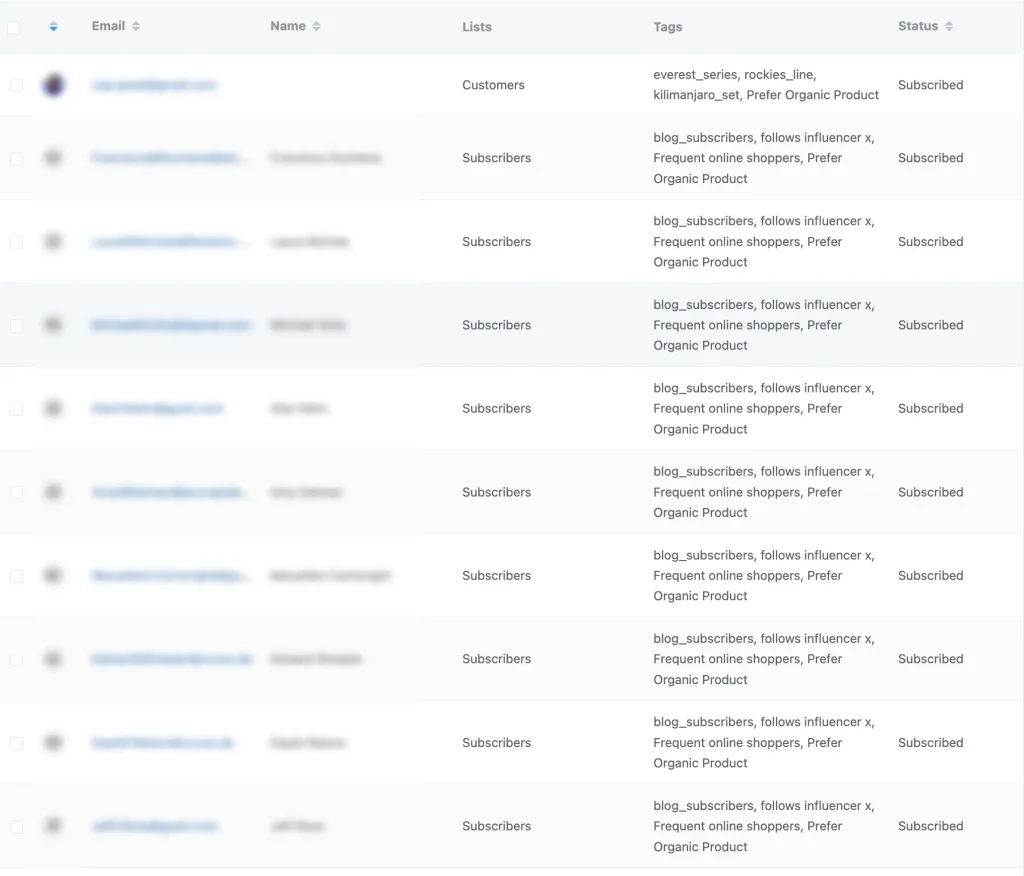
Task: Click the avatar in the second contact row
Action: point(53,158)
